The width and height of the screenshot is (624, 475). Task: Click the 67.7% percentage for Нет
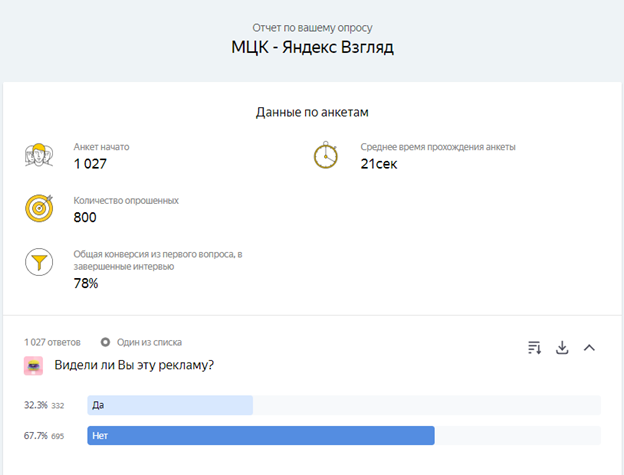pyautogui.click(x=35, y=436)
